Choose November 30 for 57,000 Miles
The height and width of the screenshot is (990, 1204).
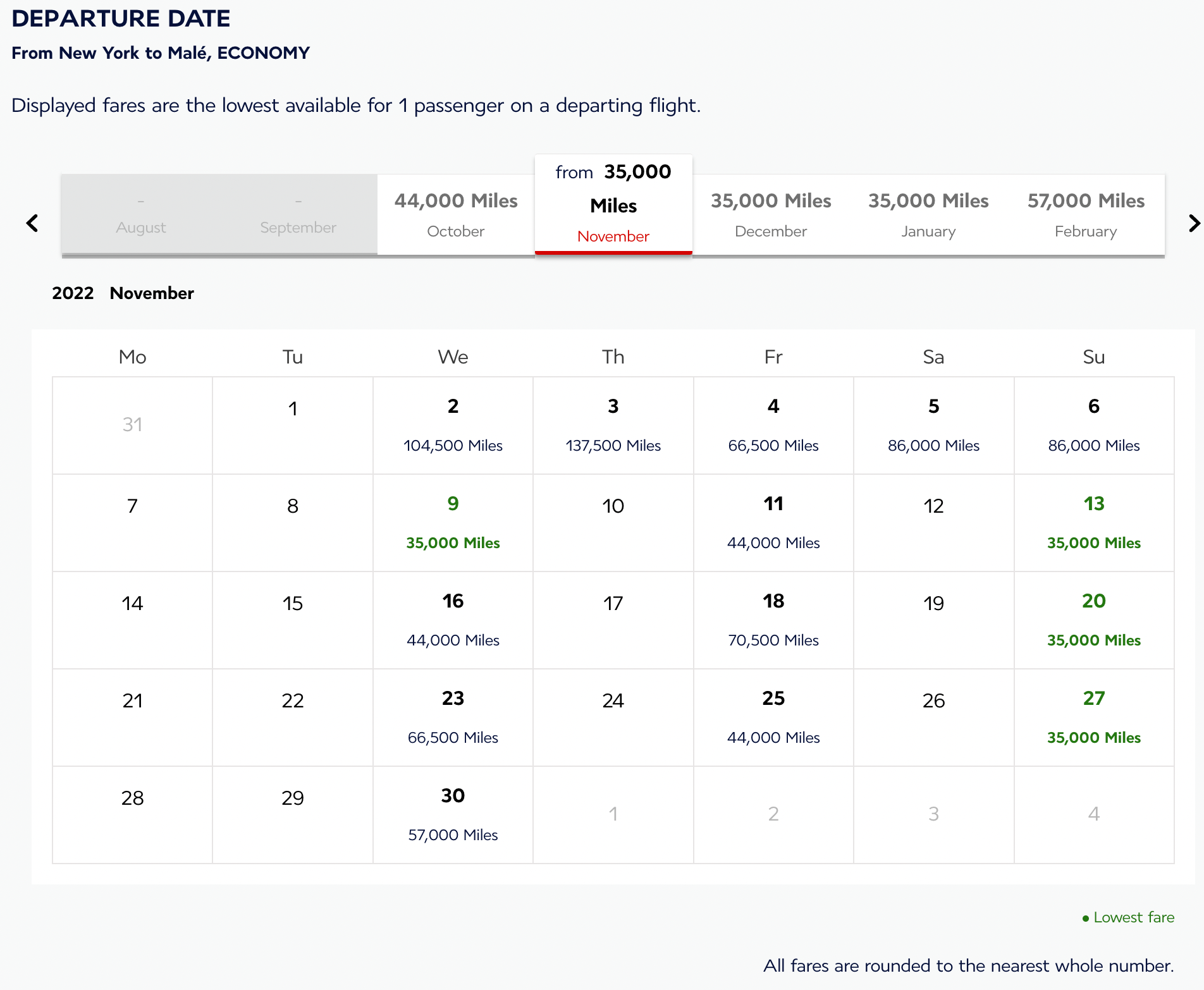453,815
